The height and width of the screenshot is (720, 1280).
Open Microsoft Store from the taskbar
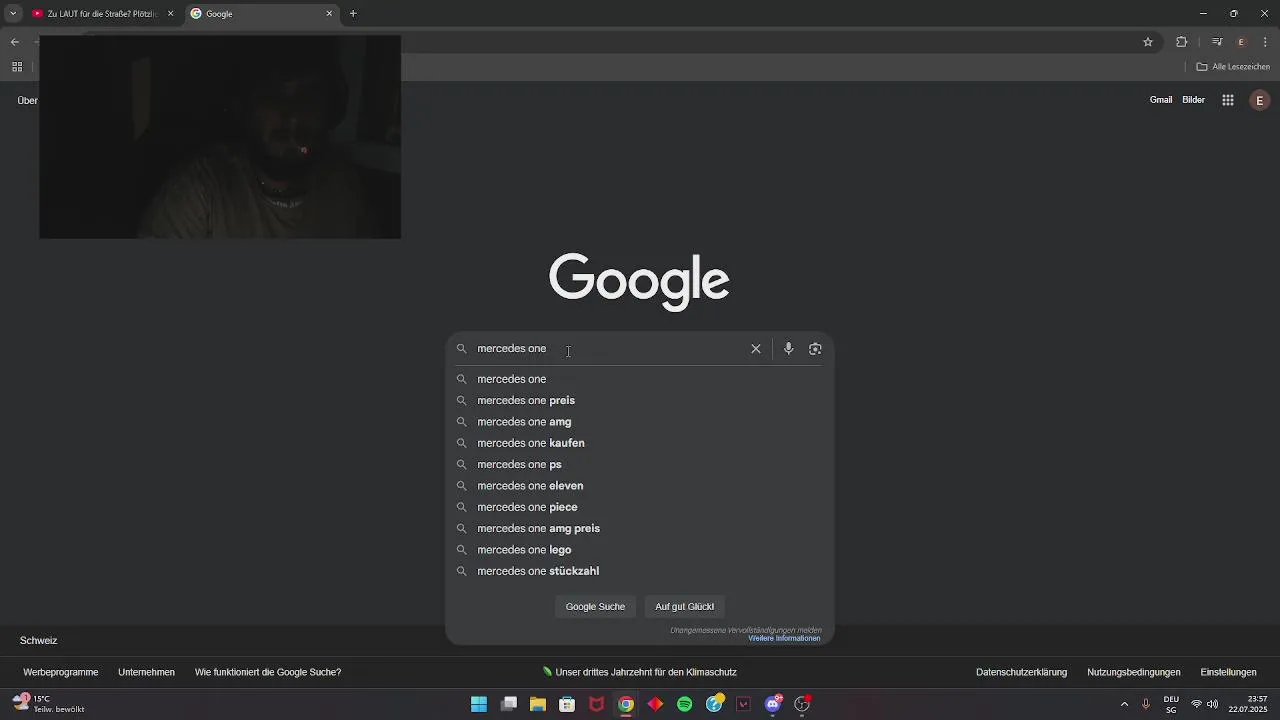coord(567,704)
